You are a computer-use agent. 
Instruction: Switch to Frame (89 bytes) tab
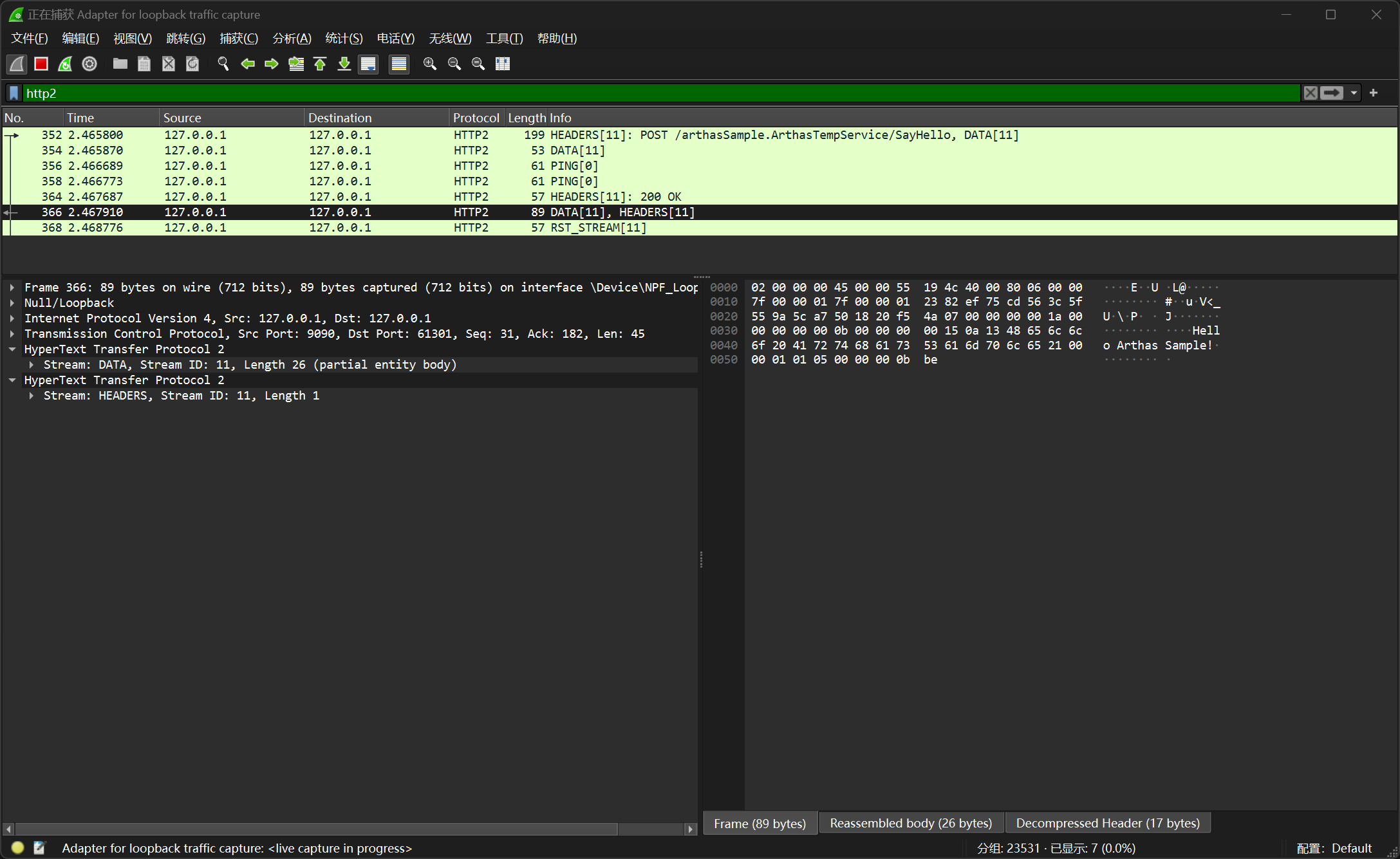[x=760, y=823]
